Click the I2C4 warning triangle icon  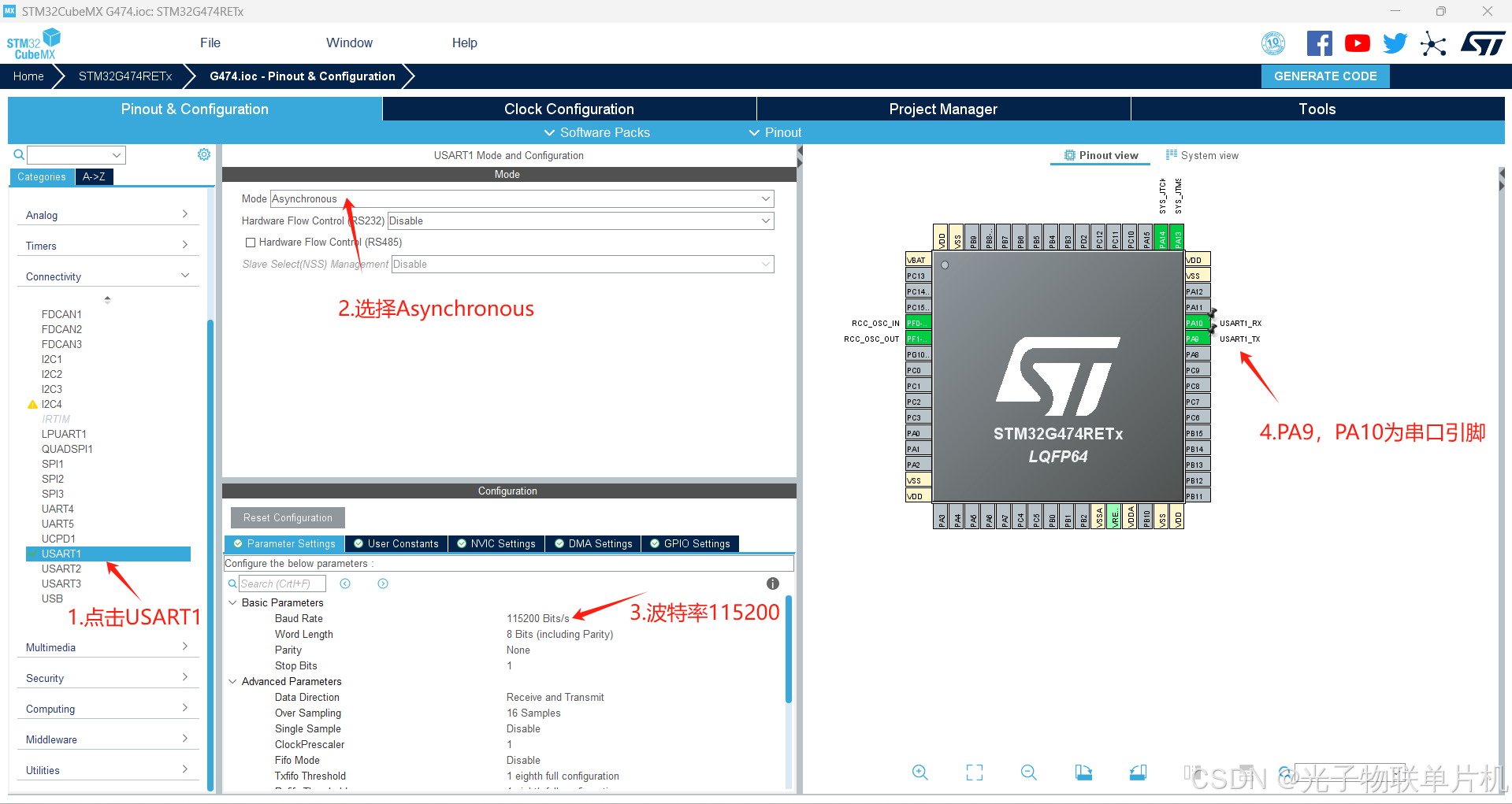tap(32, 404)
